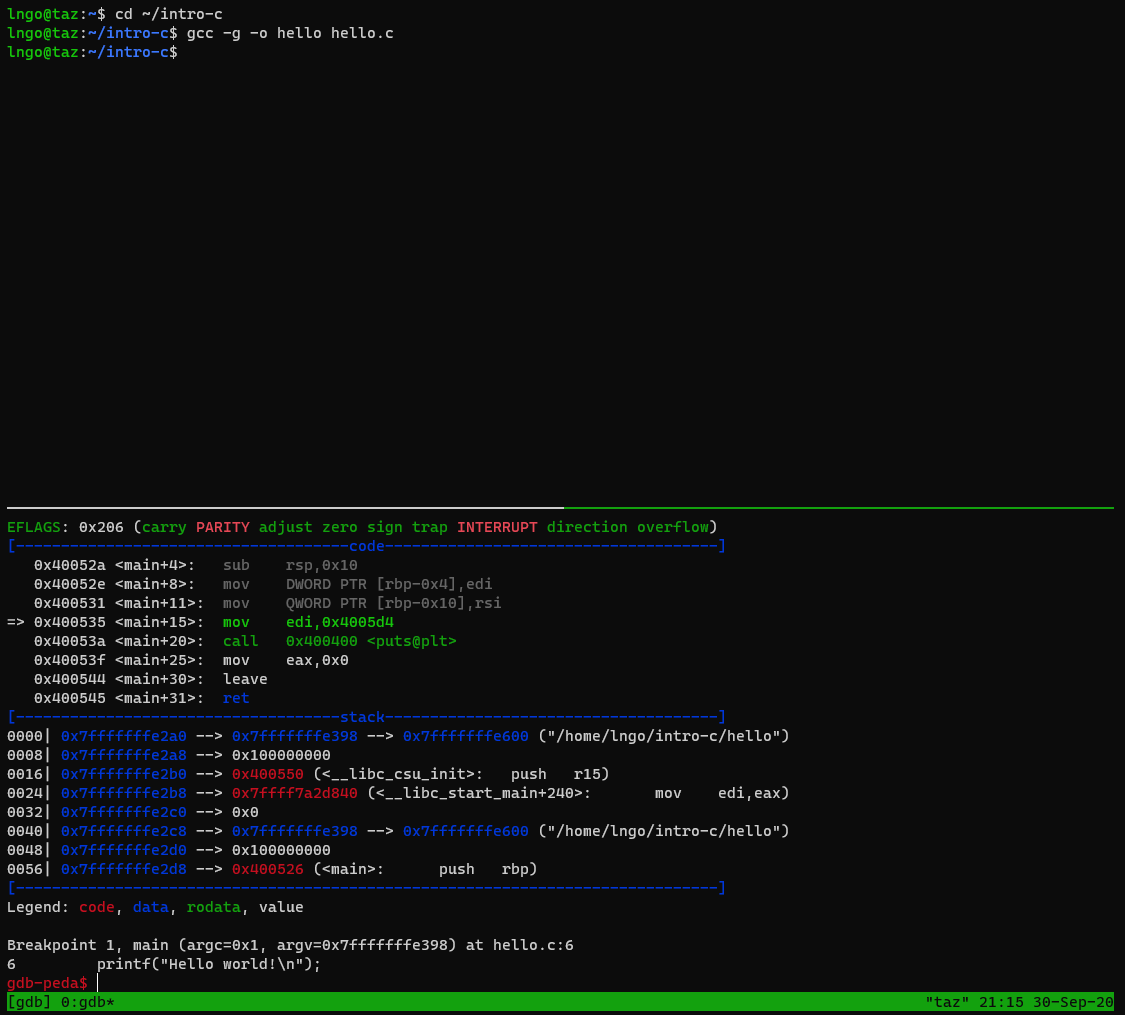The width and height of the screenshot is (1125, 1015).
Task: Click tmux session name '[gdb]'
Action: tap(29, 1002)
